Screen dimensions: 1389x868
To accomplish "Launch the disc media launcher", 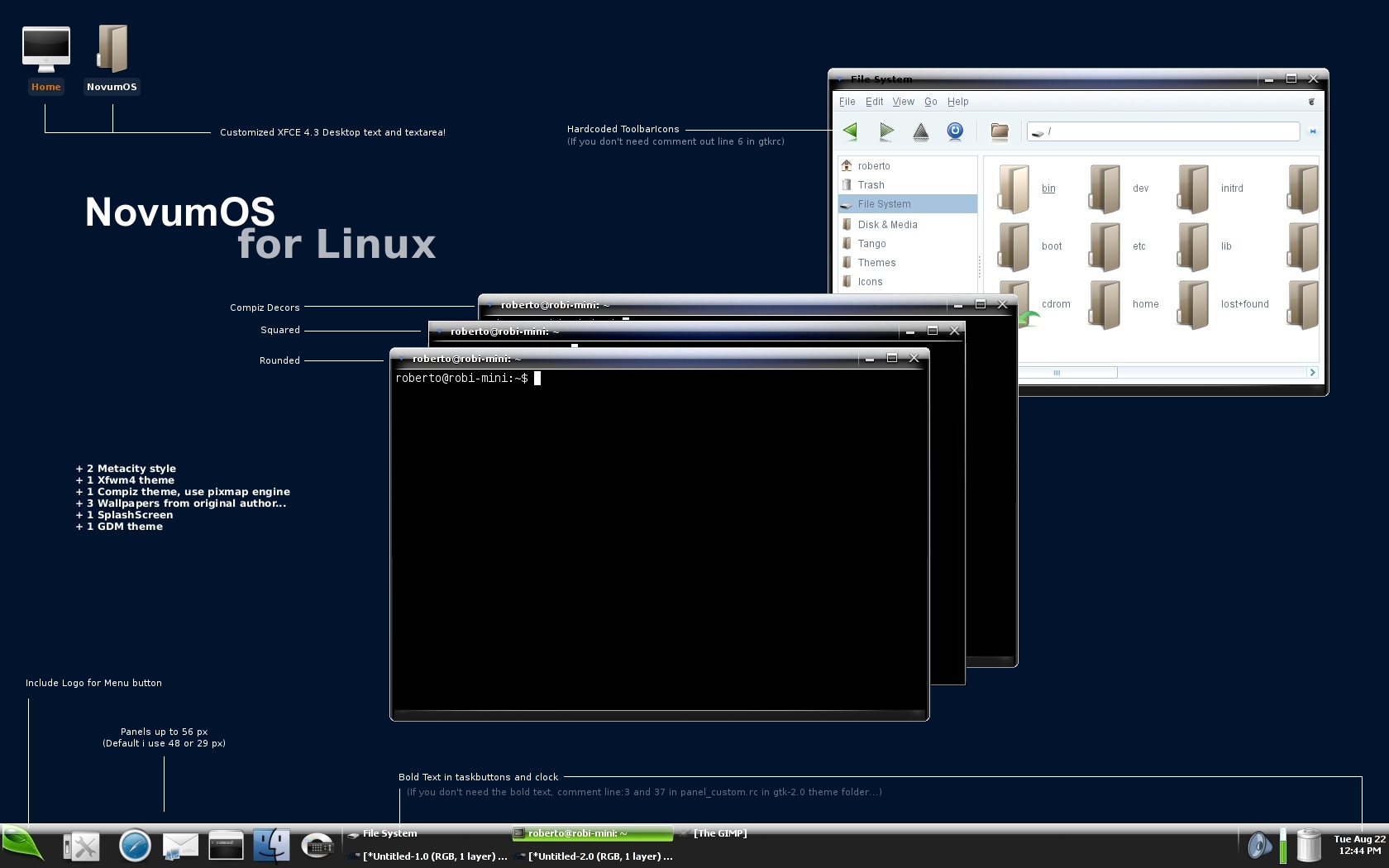I will (317, 847).
